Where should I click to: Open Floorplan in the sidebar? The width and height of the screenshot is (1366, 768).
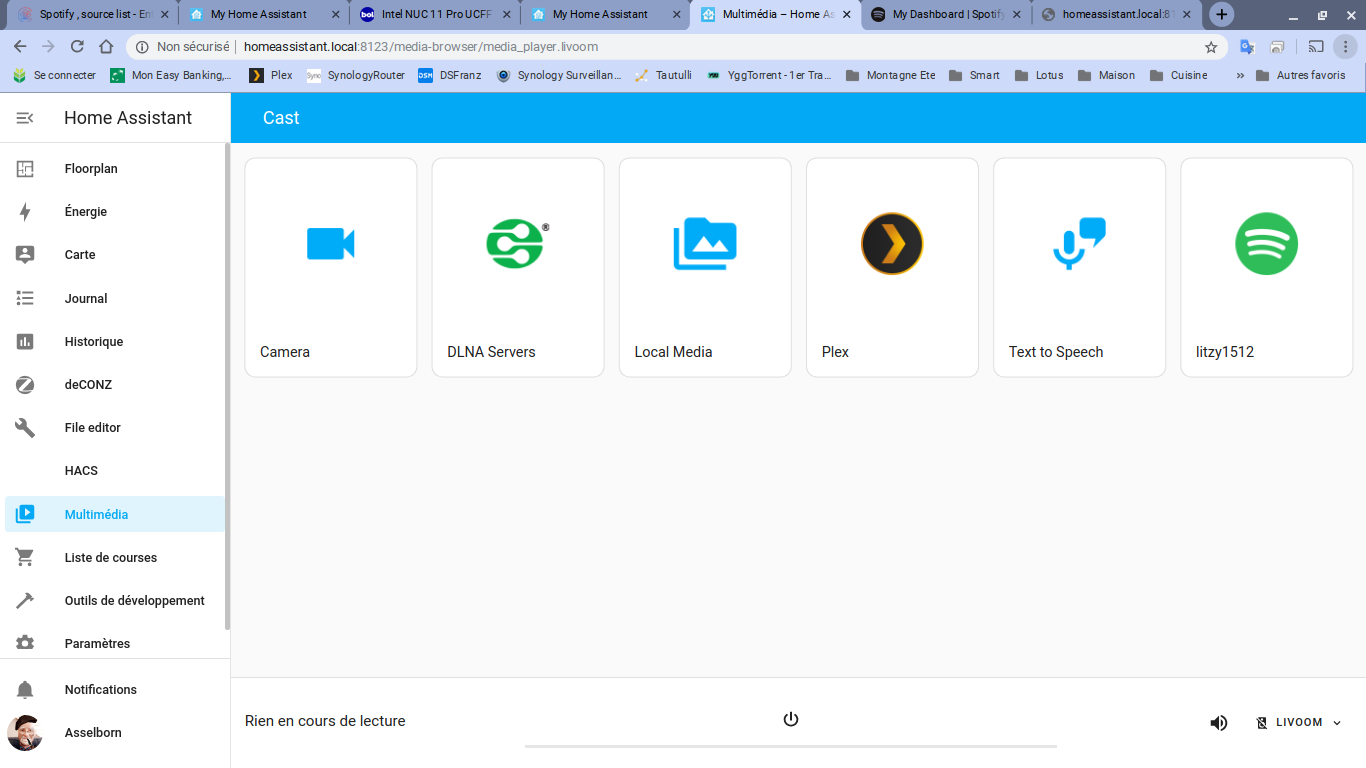pyautogui.click(x=115, y=169)
